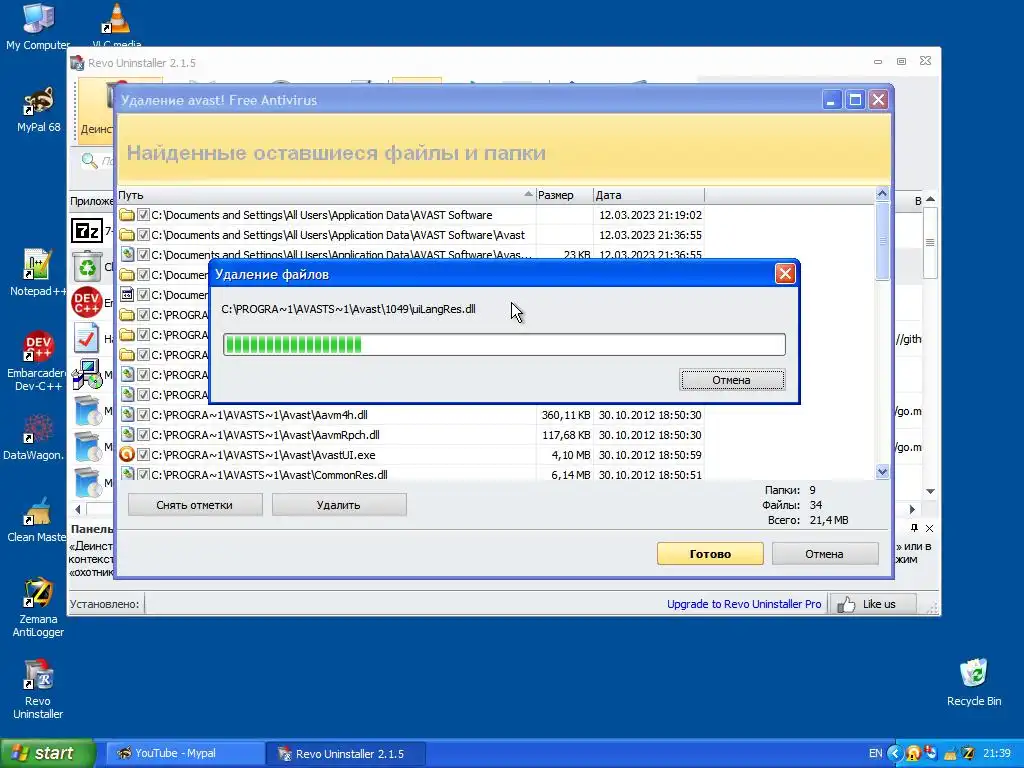Screen dimensions: 1024x768
Task: Toggle checkbox for AvastUI.exe
Action: click(143, 455)
